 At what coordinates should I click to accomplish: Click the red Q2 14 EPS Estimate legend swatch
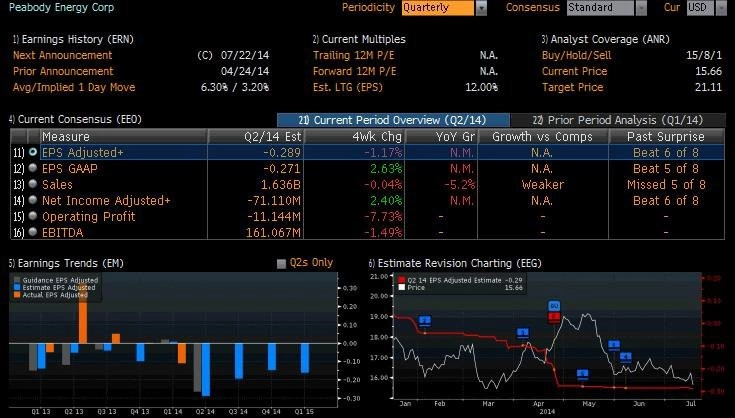pyautogui.click(x=402, y=280)
